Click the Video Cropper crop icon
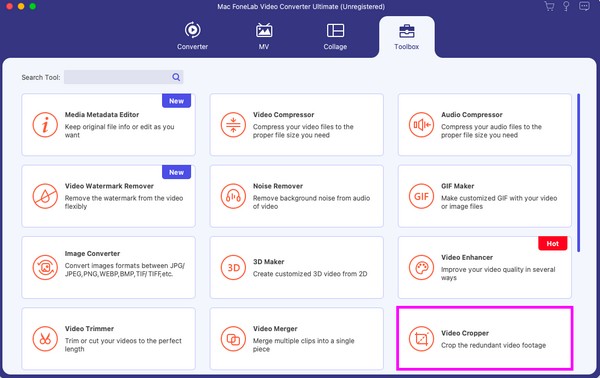This screenshot has height=378, width=600. click(x=421, y=339)
